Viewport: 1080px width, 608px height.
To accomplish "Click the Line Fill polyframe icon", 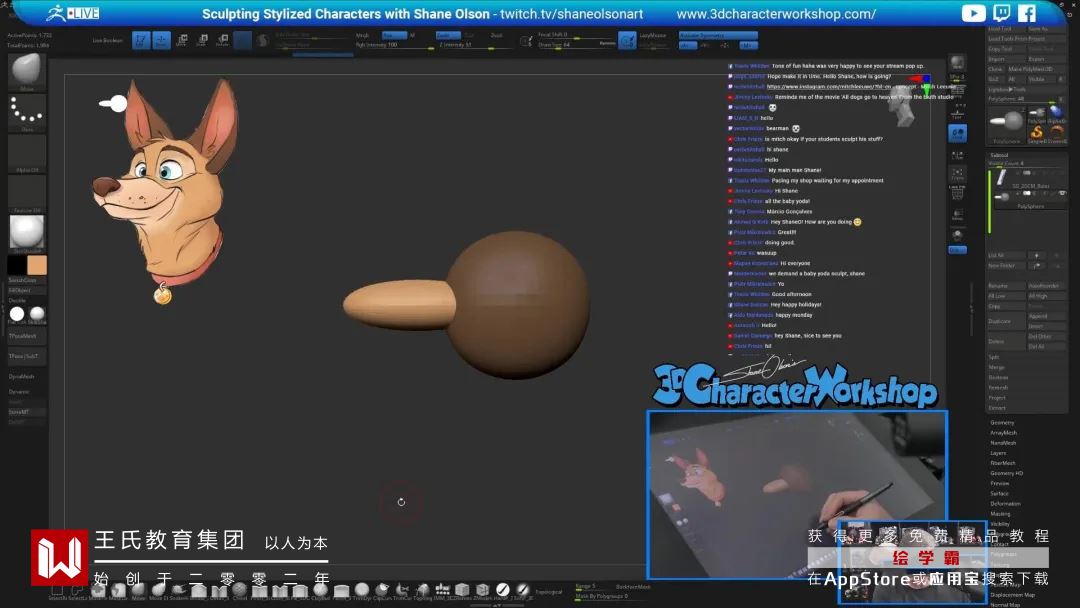I will pyautogui.click(x=957, y=193).
